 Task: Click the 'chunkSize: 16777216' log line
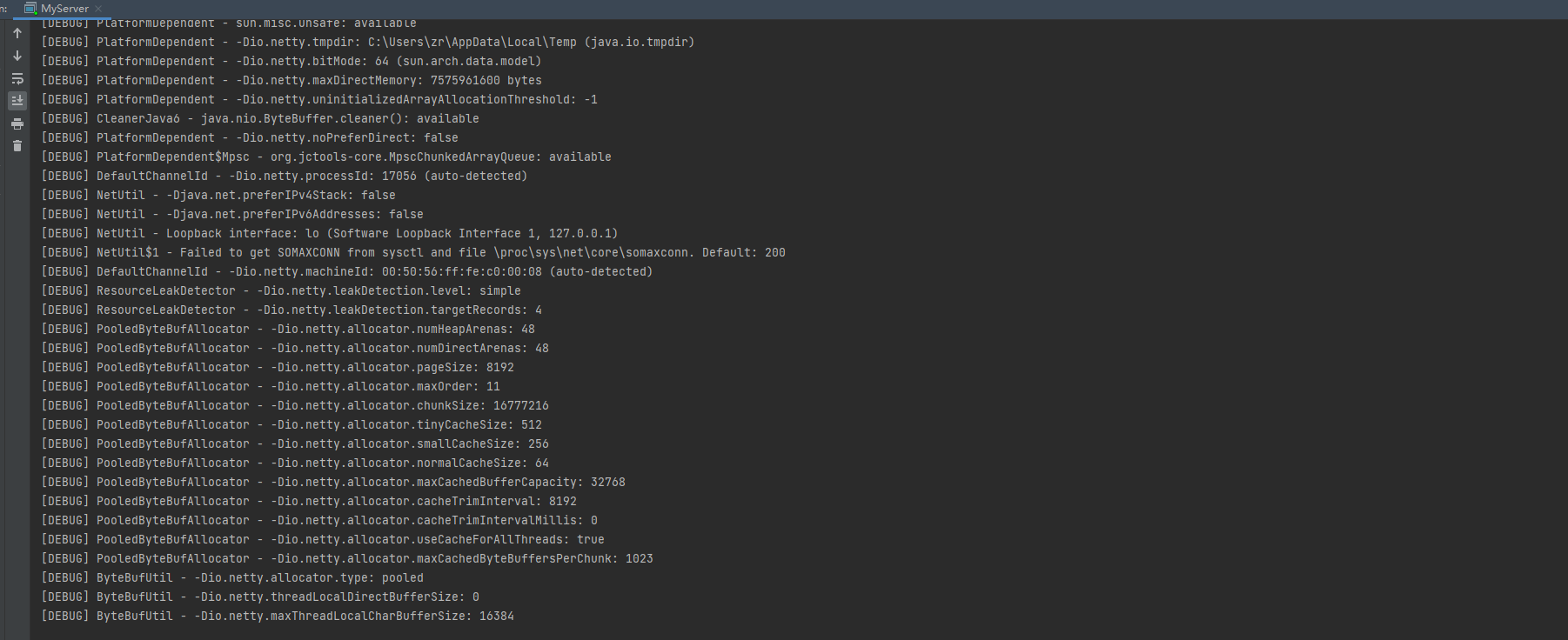[295, 405]
